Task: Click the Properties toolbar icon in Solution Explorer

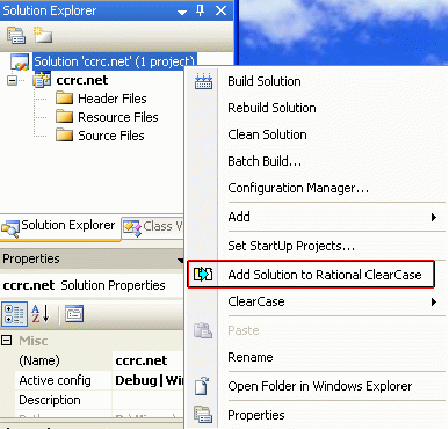Action: 16,36
